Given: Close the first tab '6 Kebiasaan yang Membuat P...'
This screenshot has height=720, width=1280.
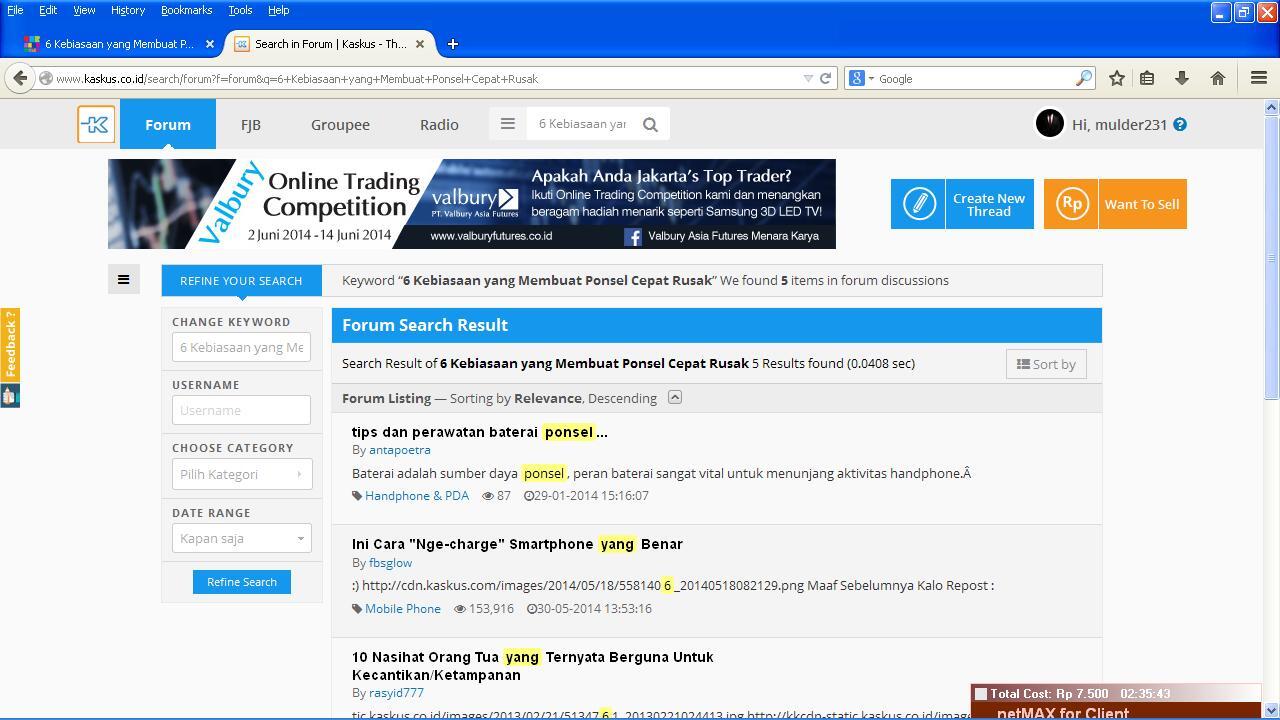Looking at the screenshot, I should 209,44.
